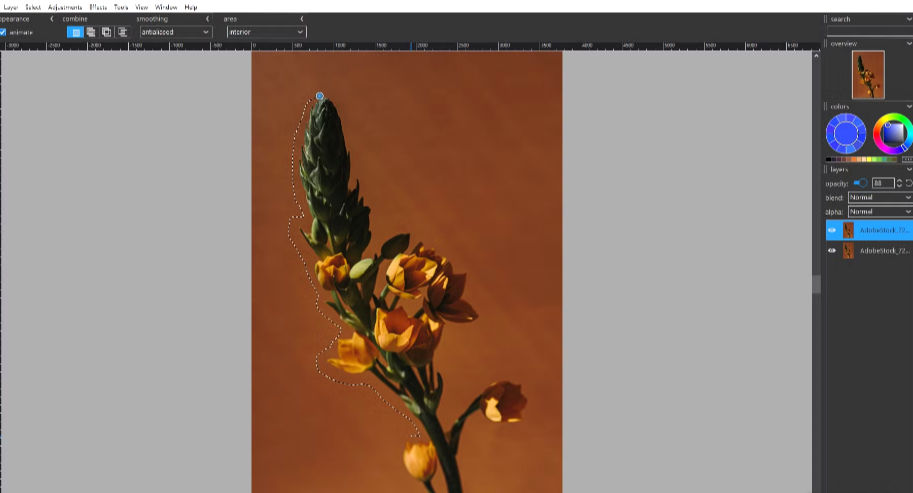This screenshot has width=913, height=493.
Task: Click the opacity value input field
Action: pos(883,183)
